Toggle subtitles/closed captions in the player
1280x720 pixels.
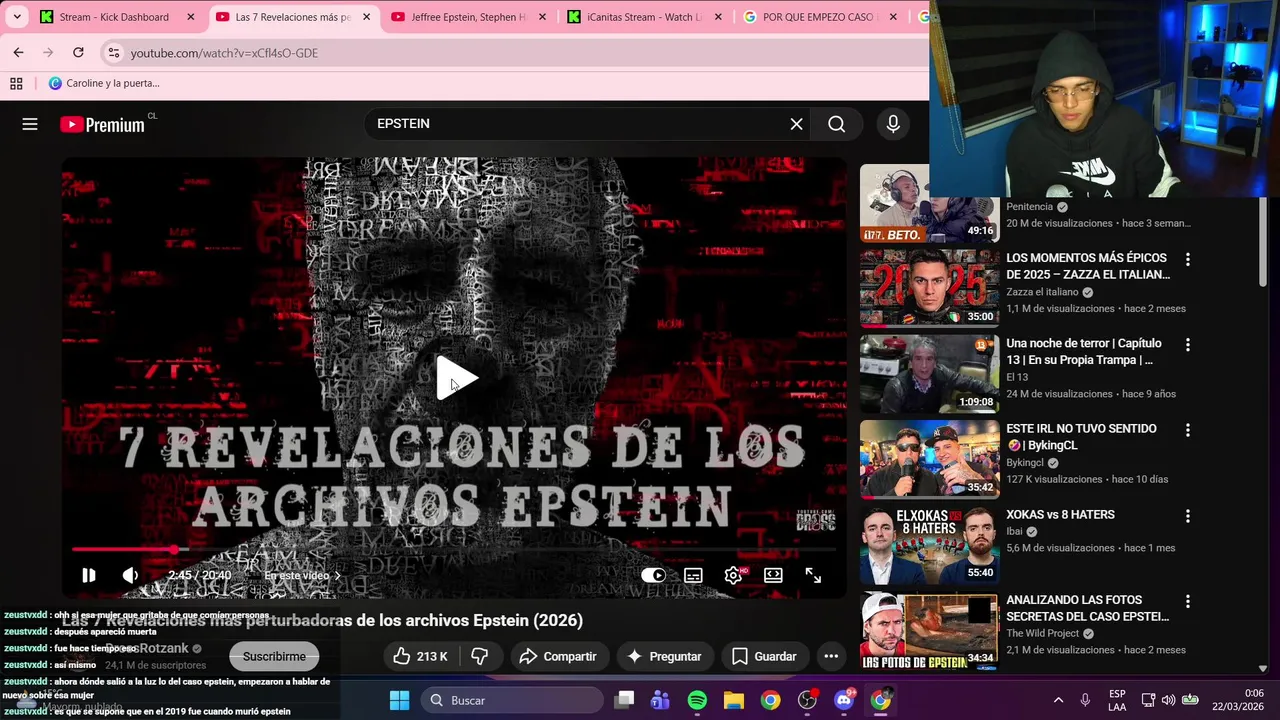point(693,575)
